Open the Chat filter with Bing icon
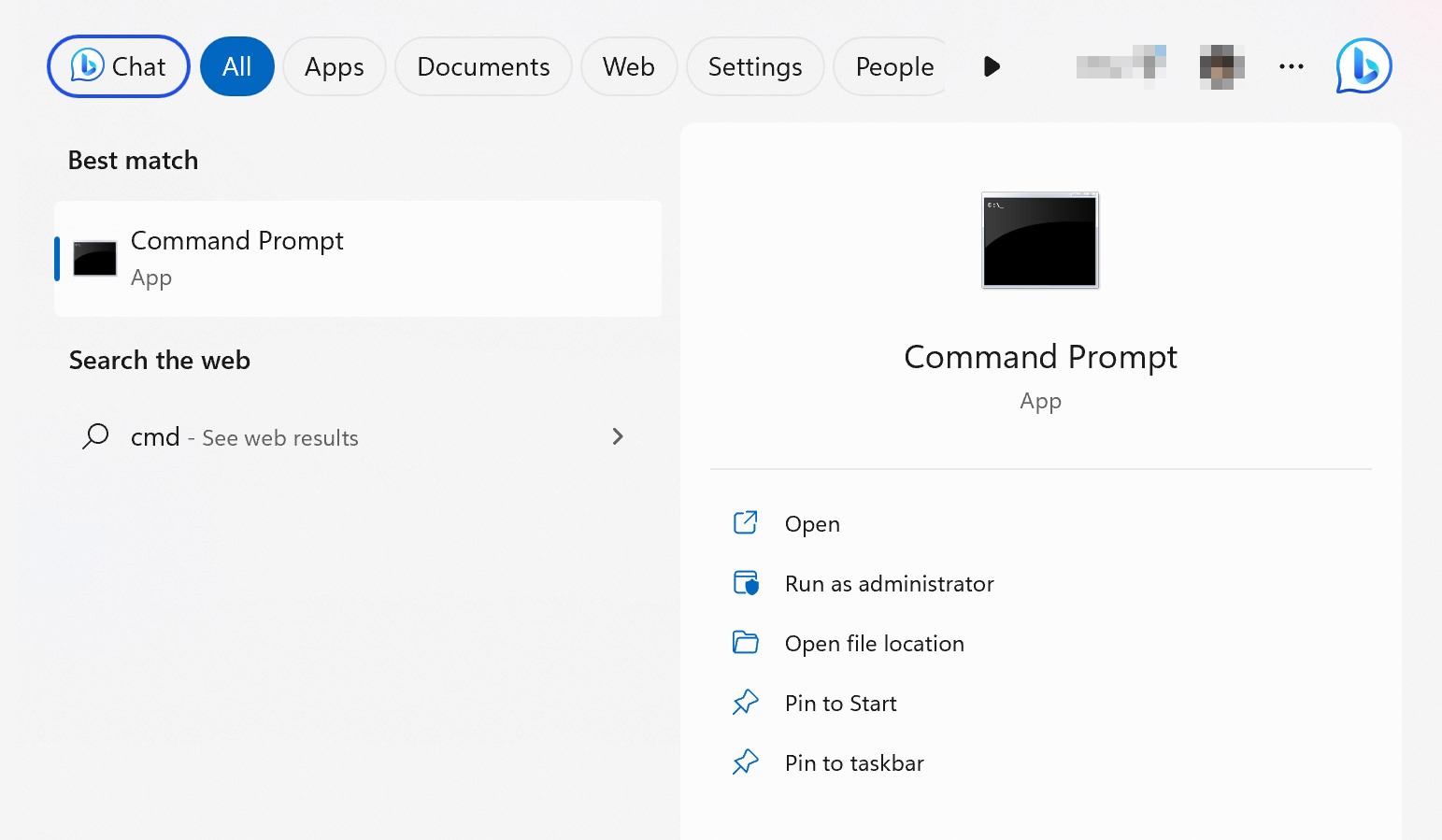 tap(119, 66)
